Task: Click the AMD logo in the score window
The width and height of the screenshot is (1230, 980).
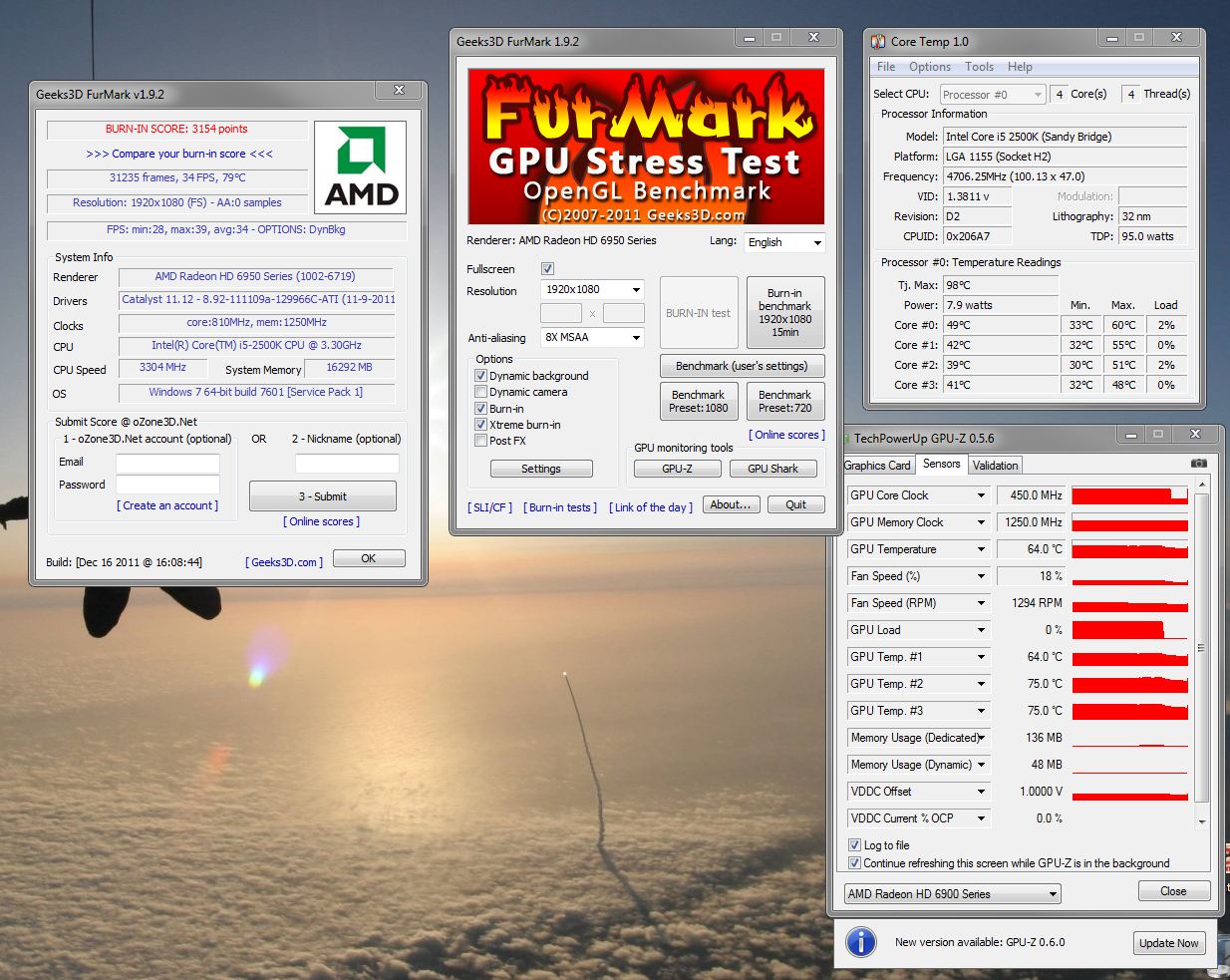Action: (x=360, y=166)
